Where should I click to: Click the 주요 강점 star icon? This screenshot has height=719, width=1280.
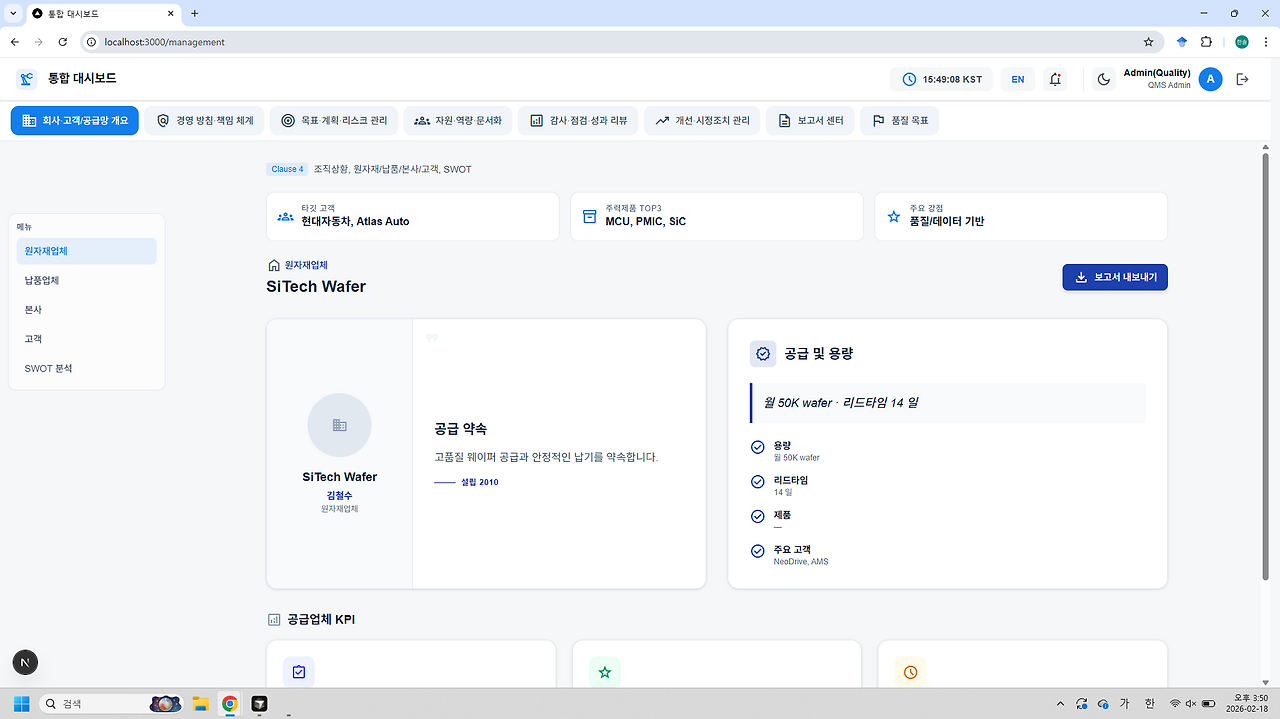pyautogui.click(x=893, y=216)
